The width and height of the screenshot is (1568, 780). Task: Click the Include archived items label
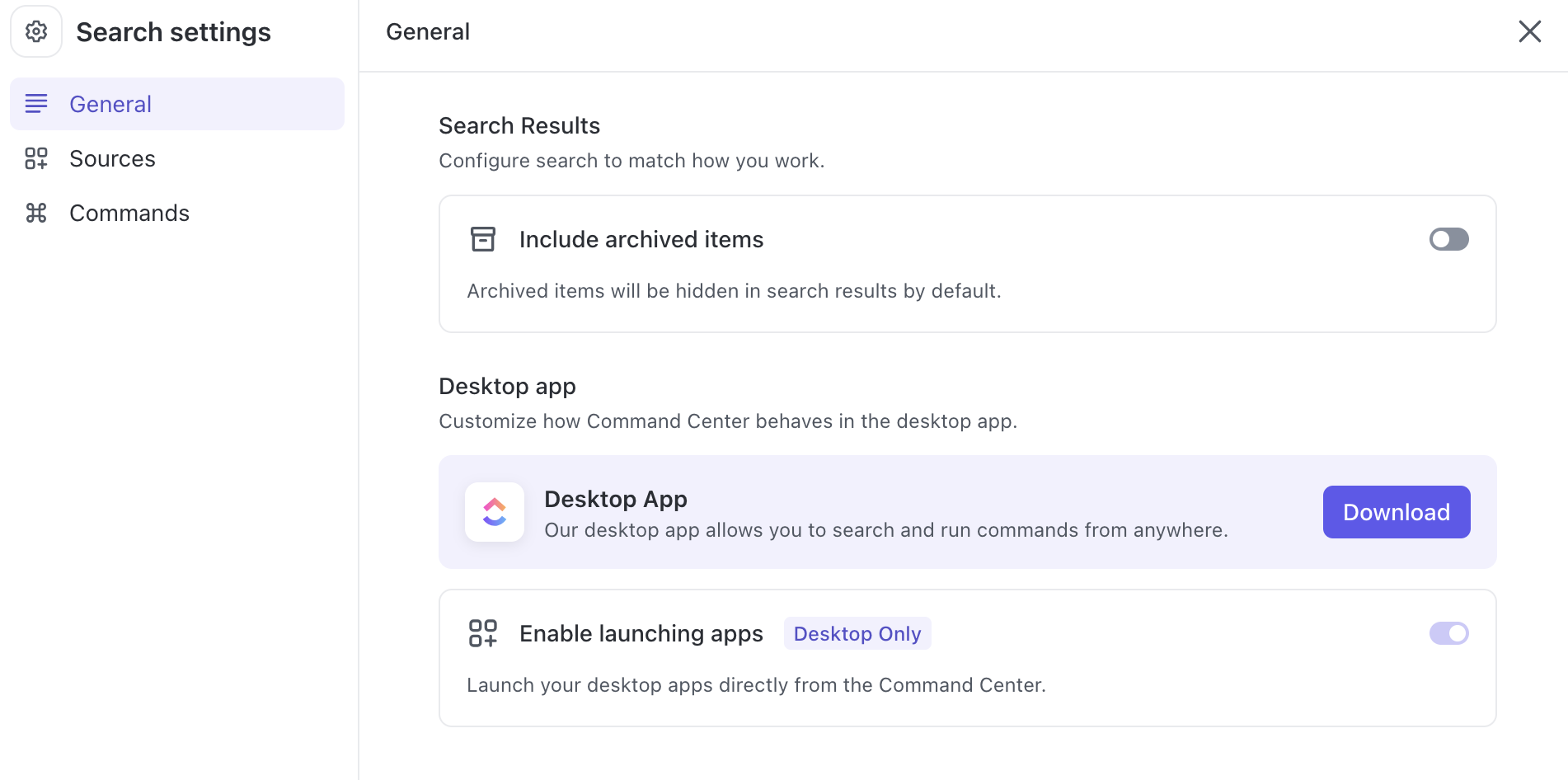tap(641, 239)
